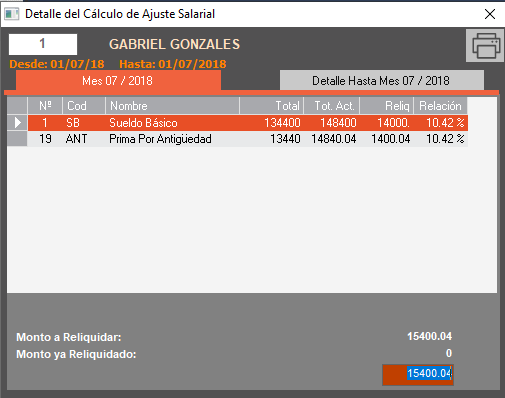Click the Relación column header
The image size is (505, 398).
(x=440, y=106)
